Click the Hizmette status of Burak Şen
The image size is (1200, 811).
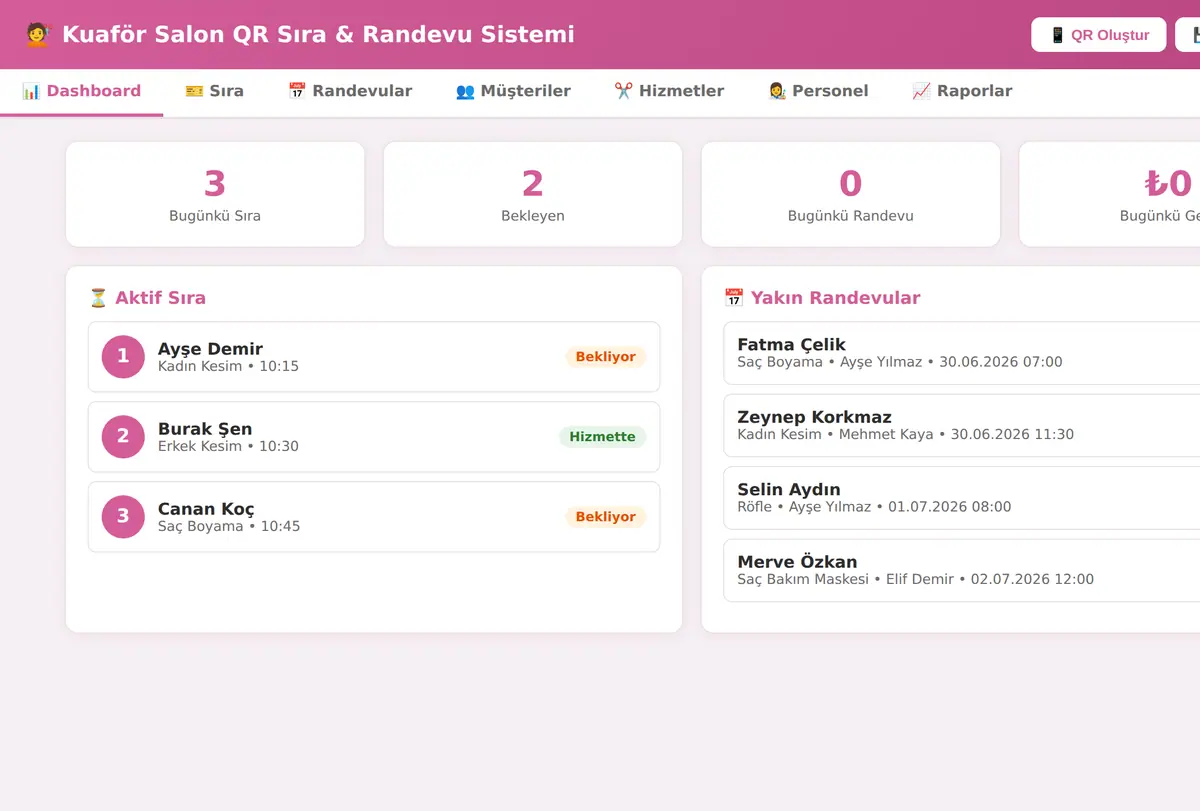603,437
